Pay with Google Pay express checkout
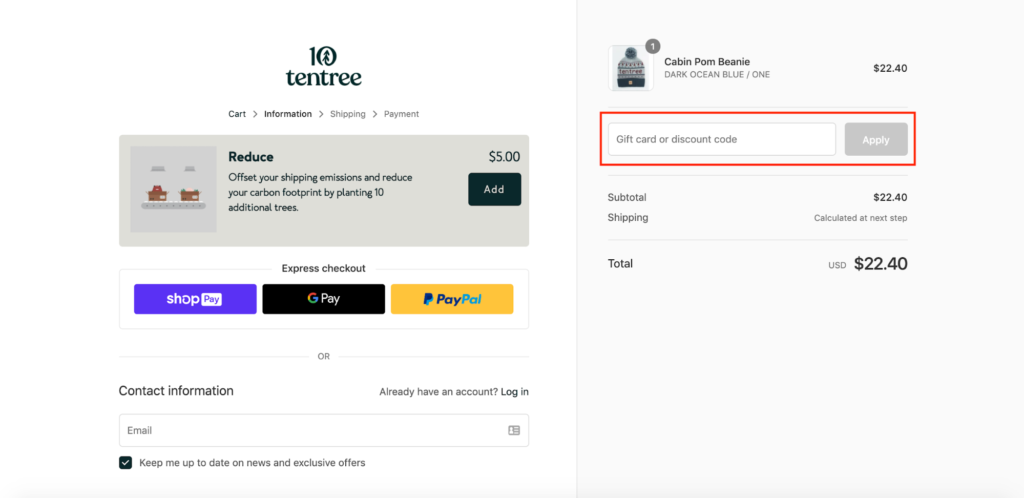 tap(323, 299)
